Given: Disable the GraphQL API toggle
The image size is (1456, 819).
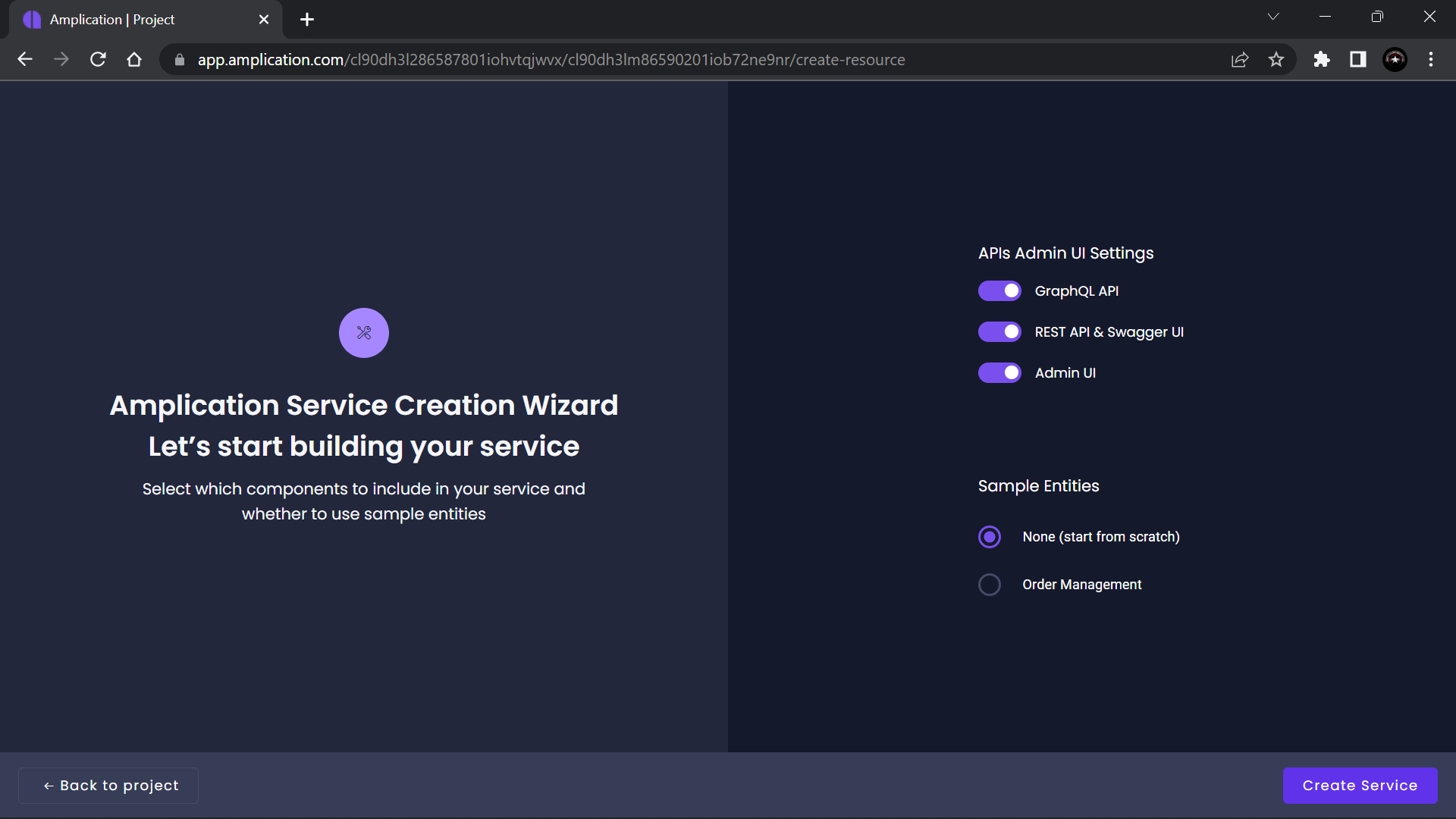Looking at the screenshot, I should tap(999, 290).
